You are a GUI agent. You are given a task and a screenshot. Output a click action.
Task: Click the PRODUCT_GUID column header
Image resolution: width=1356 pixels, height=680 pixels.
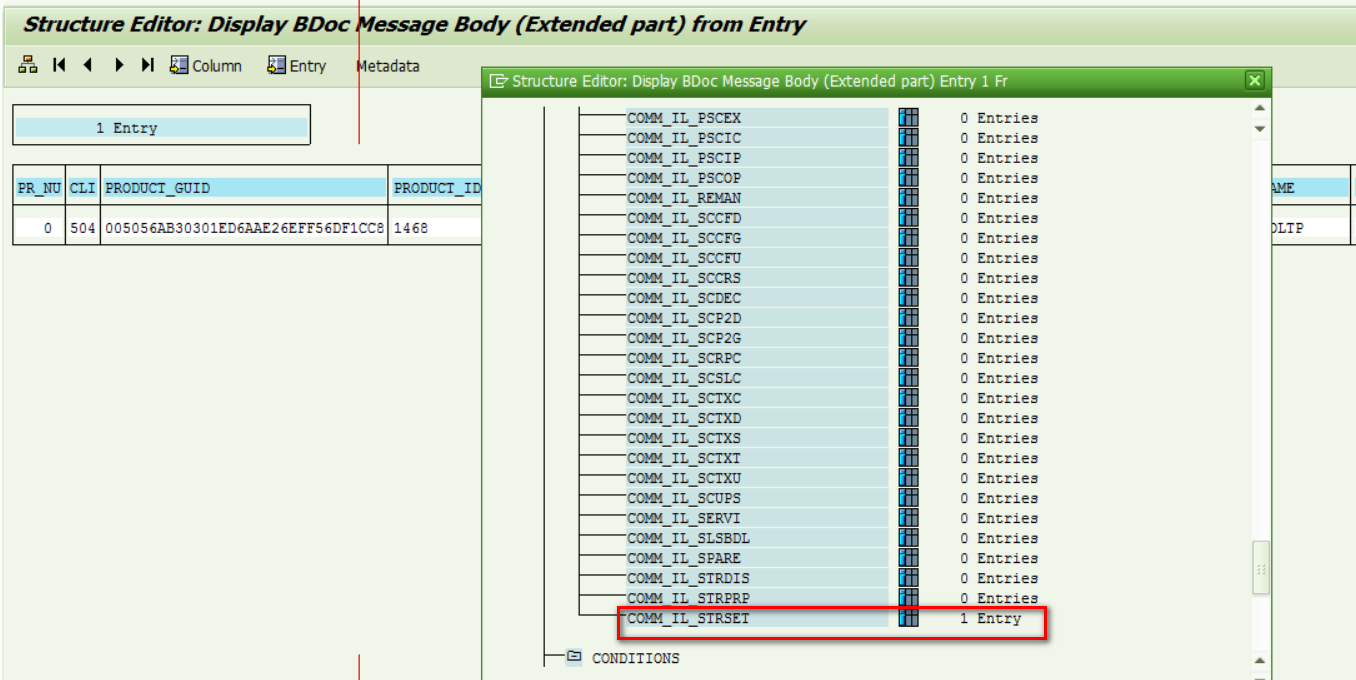tap(245, 187)
